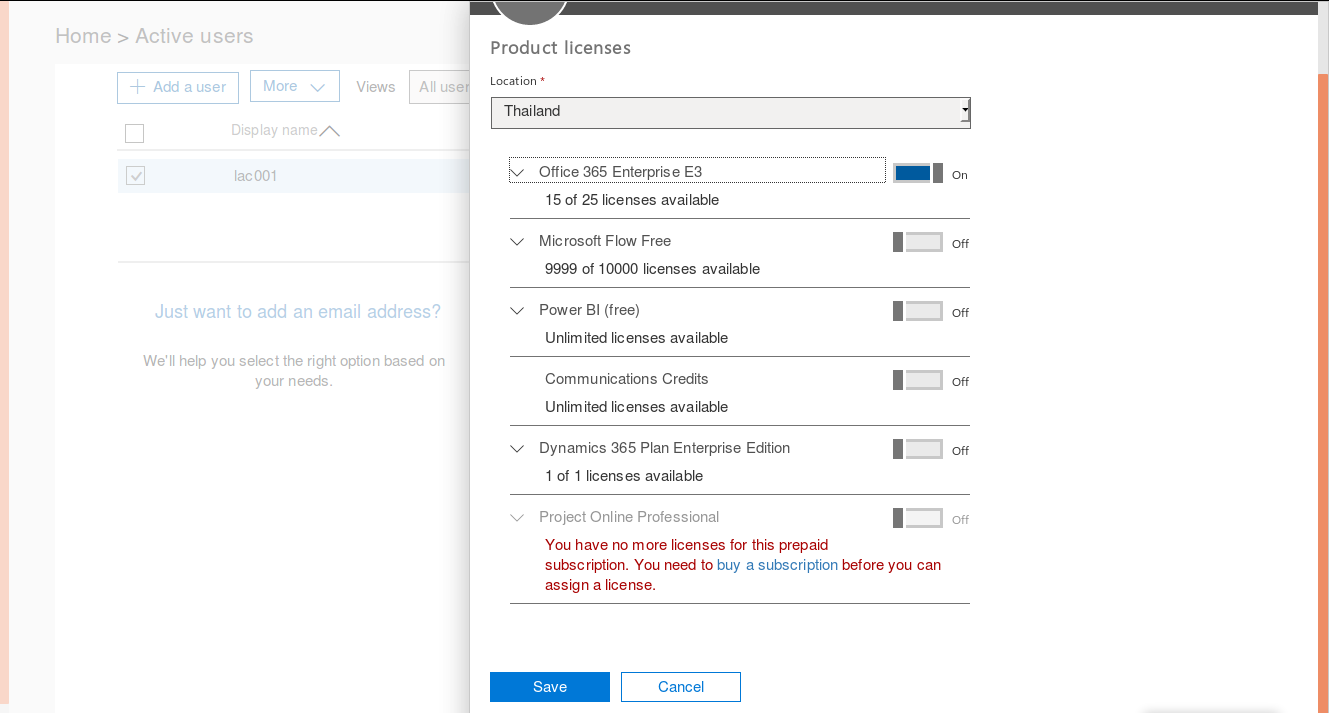Expand Project Online Professional chevron
1329x713 pixels.
pyautogui.click(x=517, y=517)
